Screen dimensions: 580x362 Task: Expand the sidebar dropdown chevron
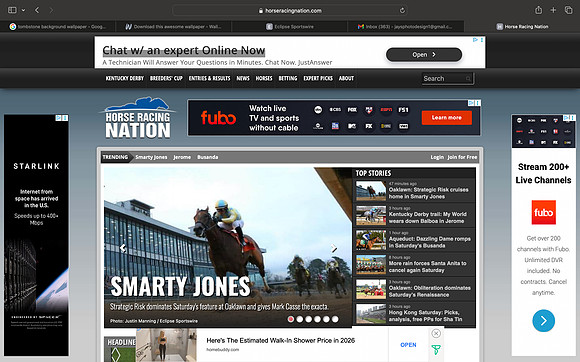pos(23,10)
